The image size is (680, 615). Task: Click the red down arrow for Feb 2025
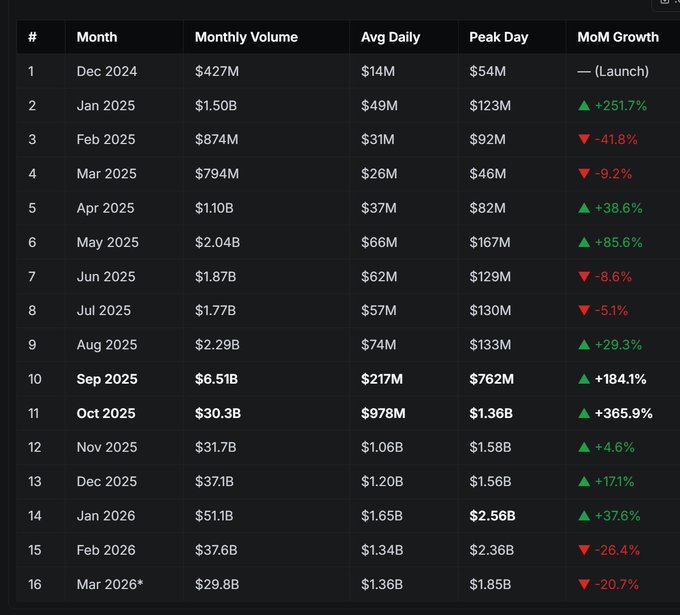click(x=584, y=140)
